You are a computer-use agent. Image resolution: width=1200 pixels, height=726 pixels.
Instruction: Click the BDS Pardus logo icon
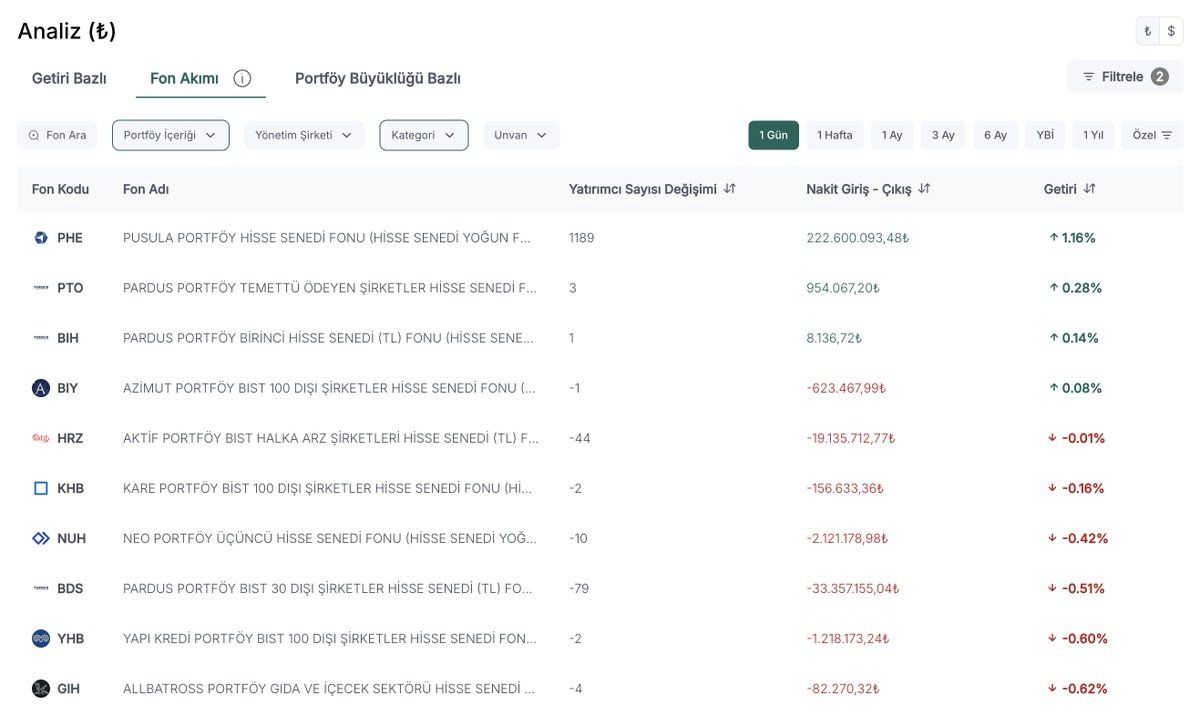click(x=40, y=588)
